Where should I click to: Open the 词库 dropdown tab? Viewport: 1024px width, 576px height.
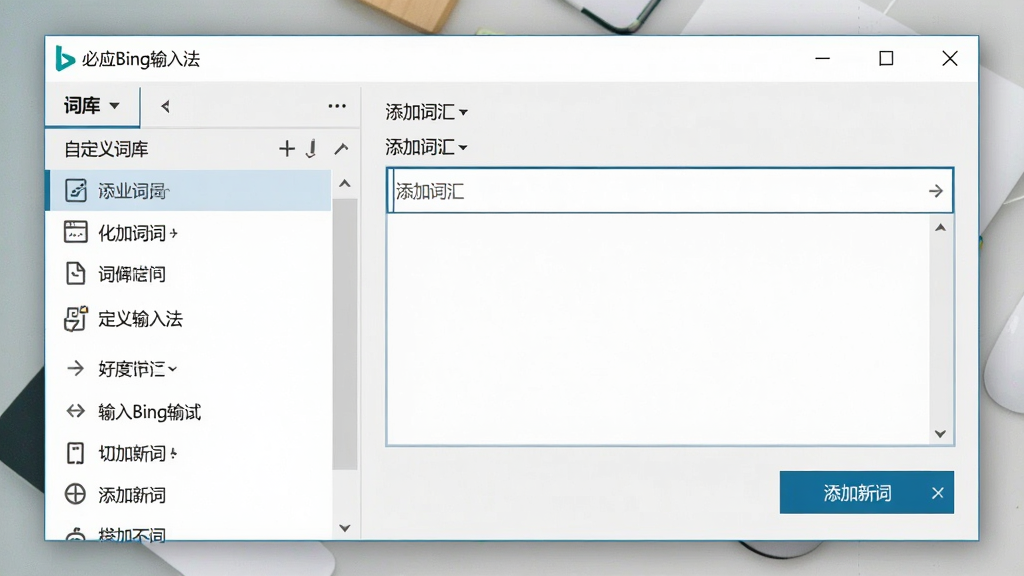[92, 105]
